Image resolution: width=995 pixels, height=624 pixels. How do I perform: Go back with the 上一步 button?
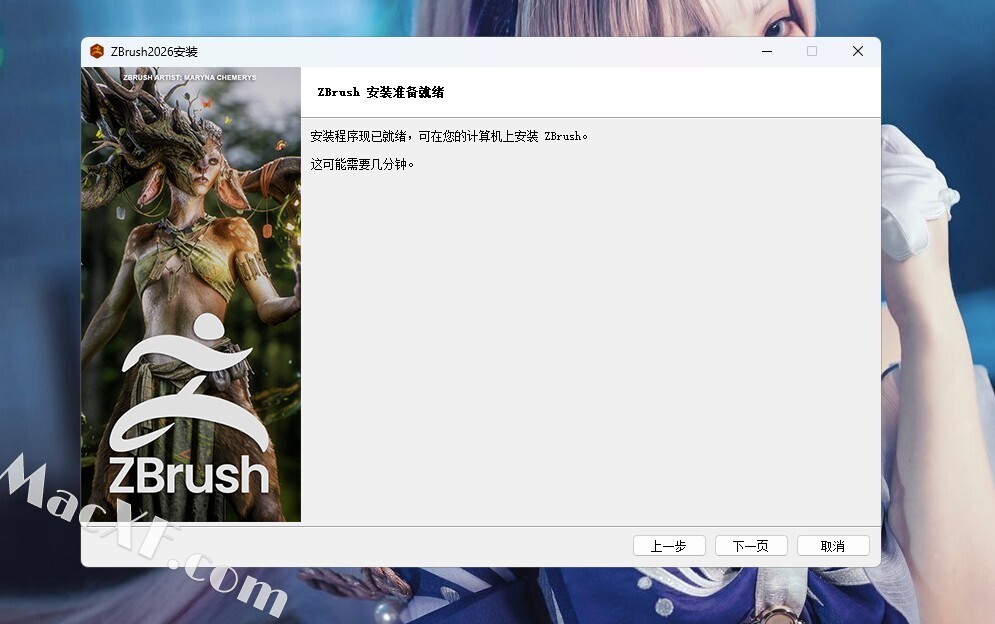point(669,546)
